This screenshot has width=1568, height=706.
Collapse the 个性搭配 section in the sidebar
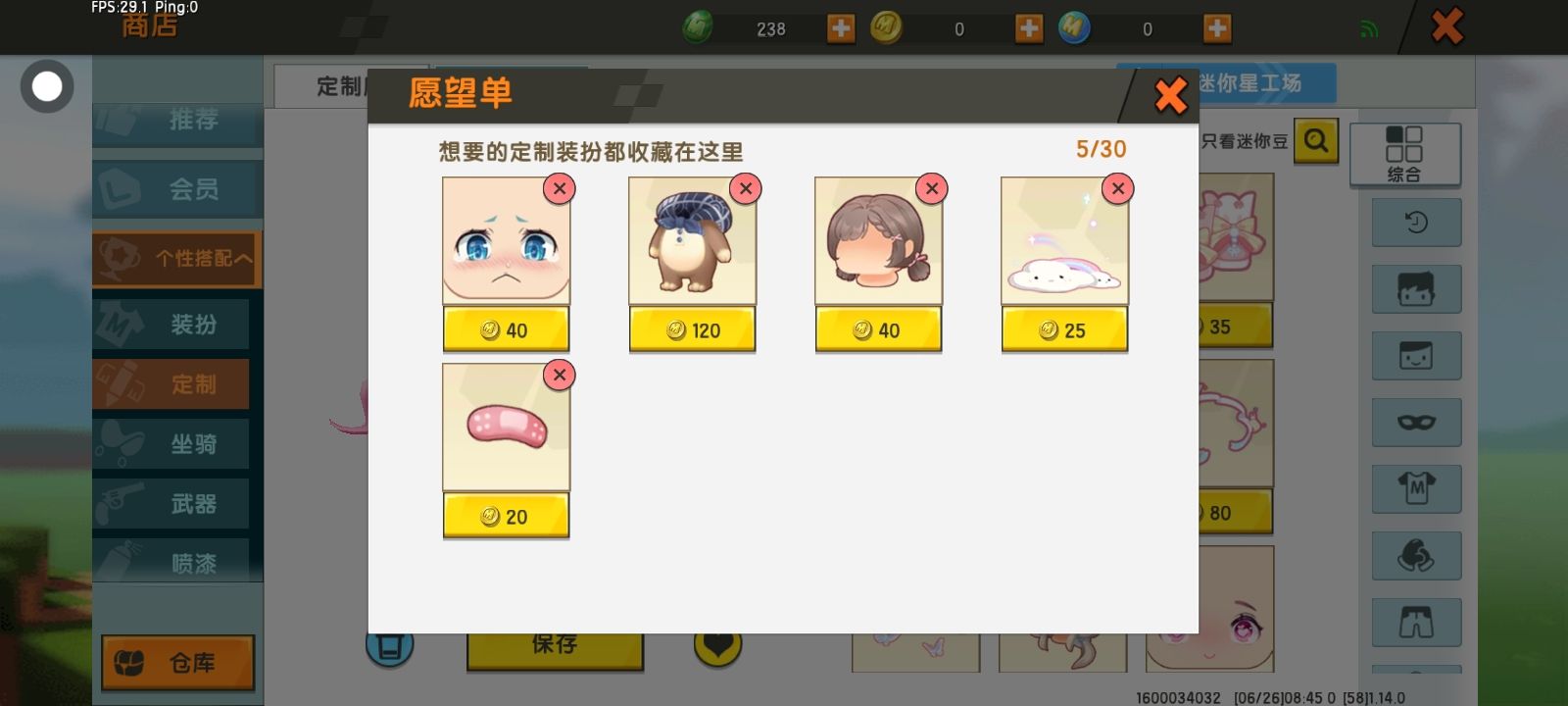[x=176, y=258]
